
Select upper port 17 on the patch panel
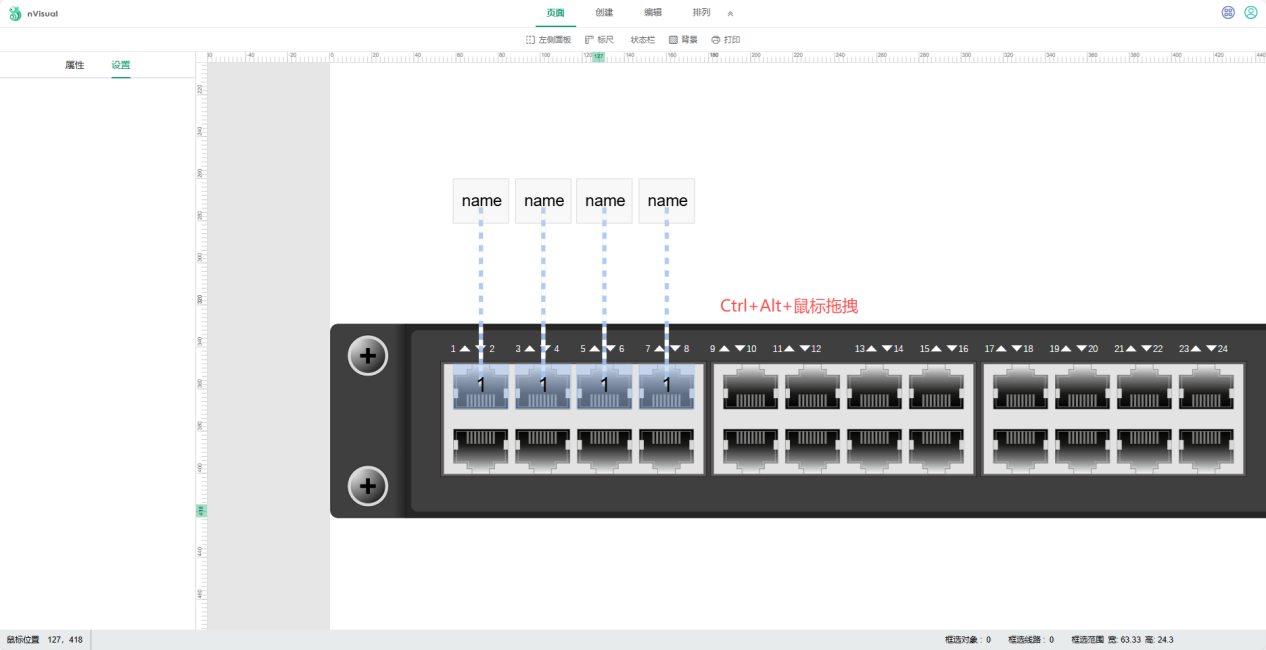click(x=1021, y=390)
